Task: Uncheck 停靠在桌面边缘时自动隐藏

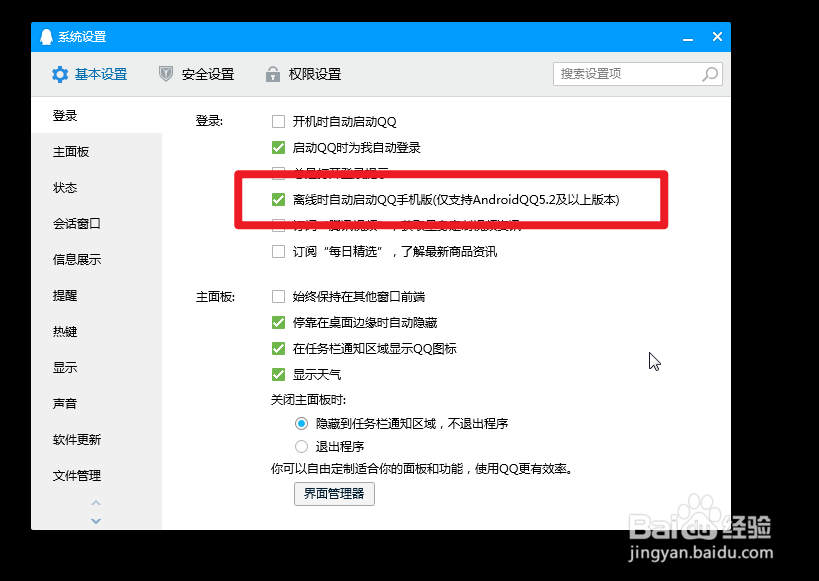Action: pyautogui.click(x=278, y=323)
